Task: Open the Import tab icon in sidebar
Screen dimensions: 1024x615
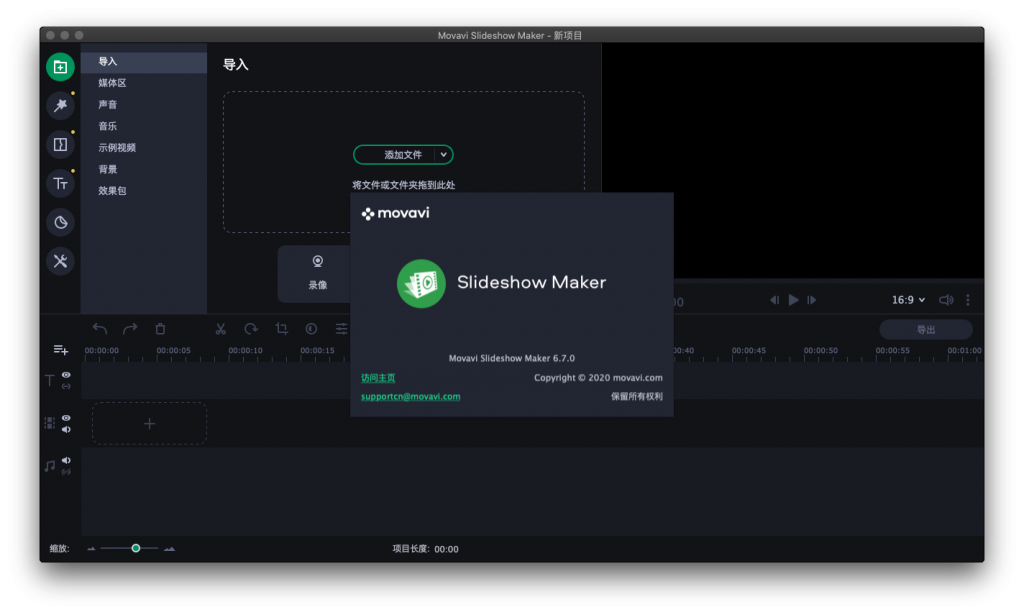Action: 60,67
